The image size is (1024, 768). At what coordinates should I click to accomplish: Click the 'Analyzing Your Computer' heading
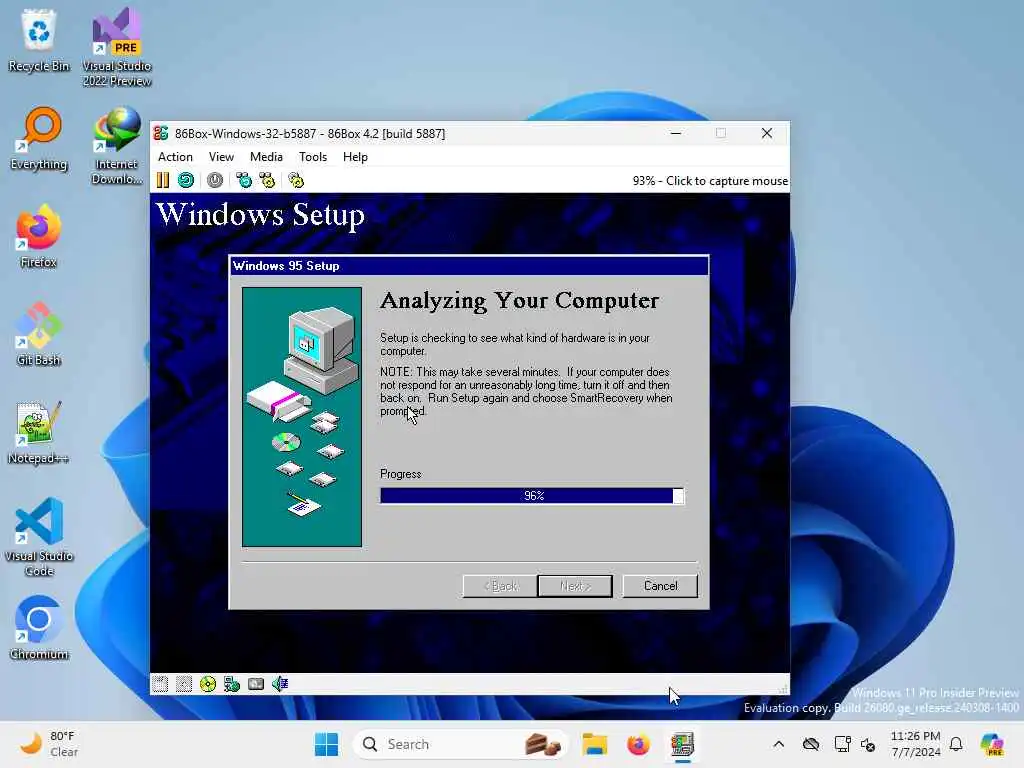[x=520, y=300]
